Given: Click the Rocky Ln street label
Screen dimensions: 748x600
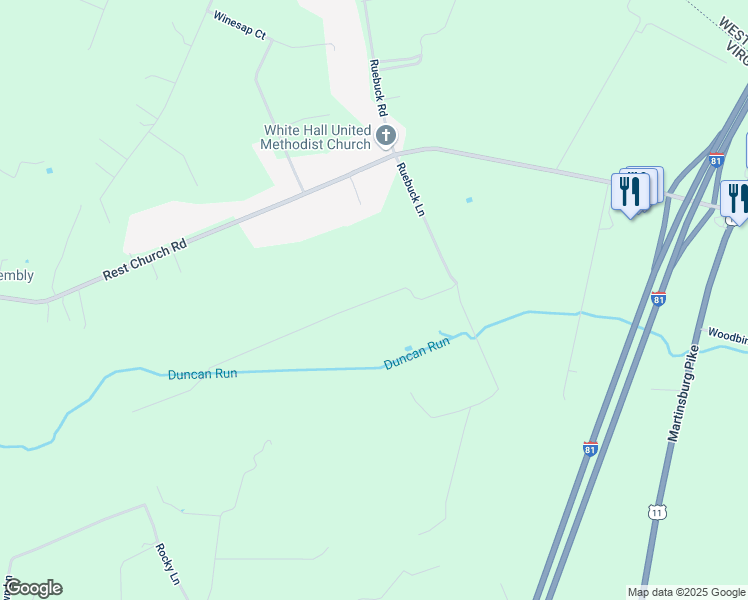Looking at the screenshot, I should 168,564.
